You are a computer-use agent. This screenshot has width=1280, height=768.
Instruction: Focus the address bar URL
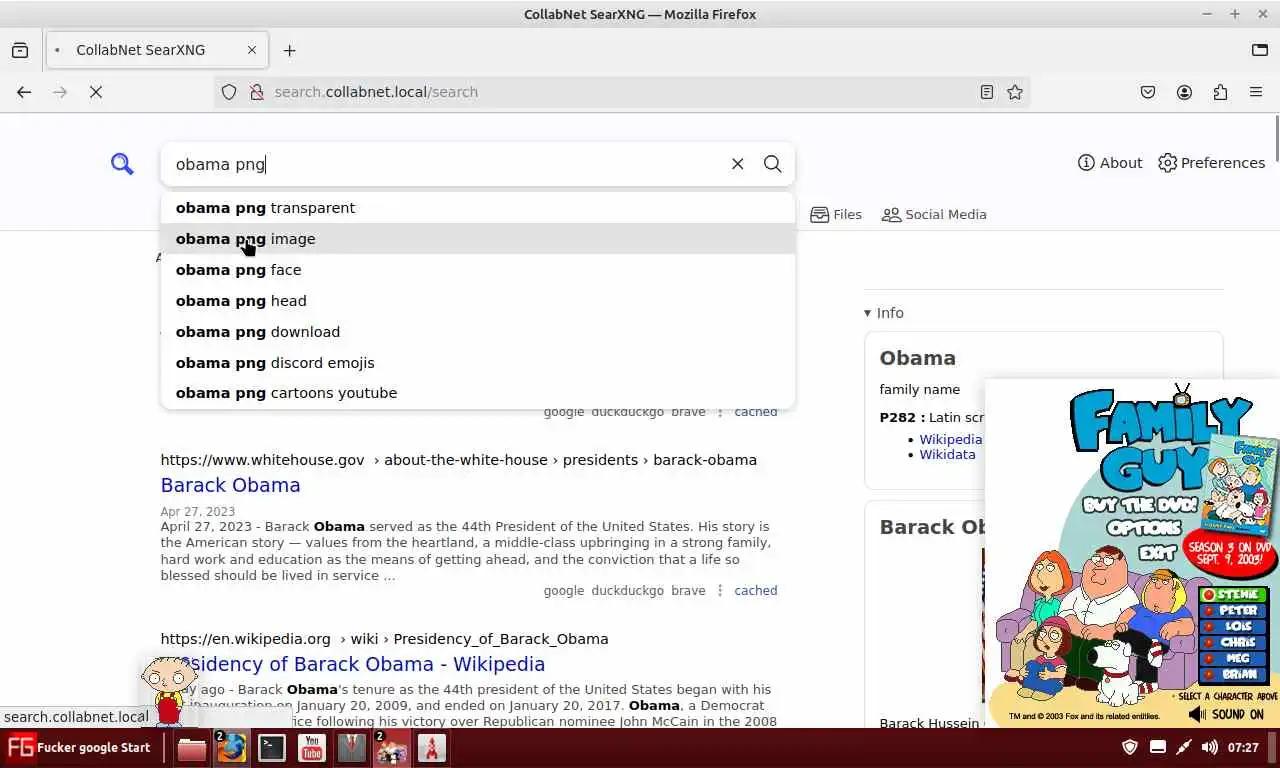pos(620,92)
